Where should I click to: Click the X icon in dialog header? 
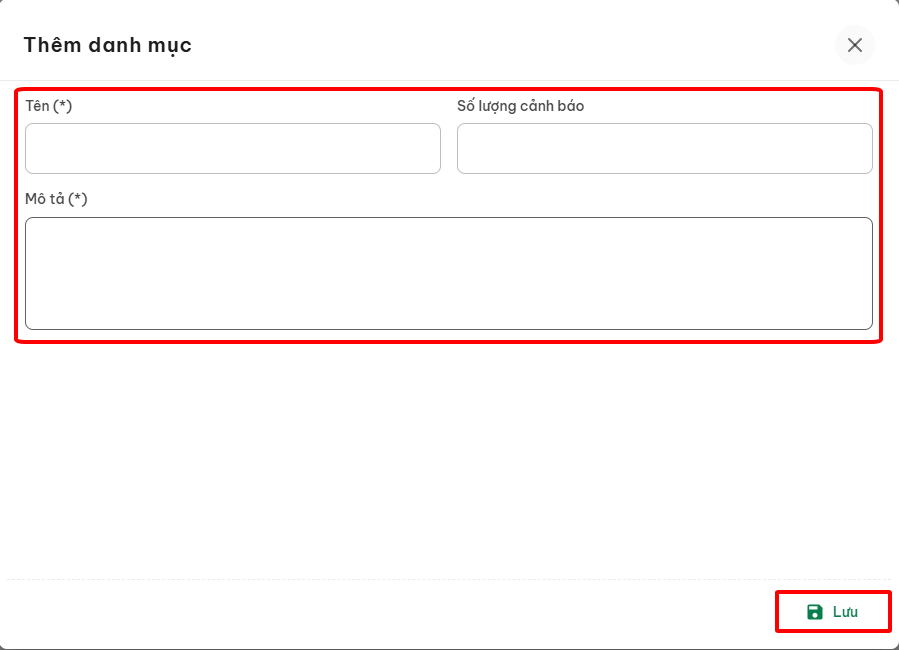click(854, 45)
